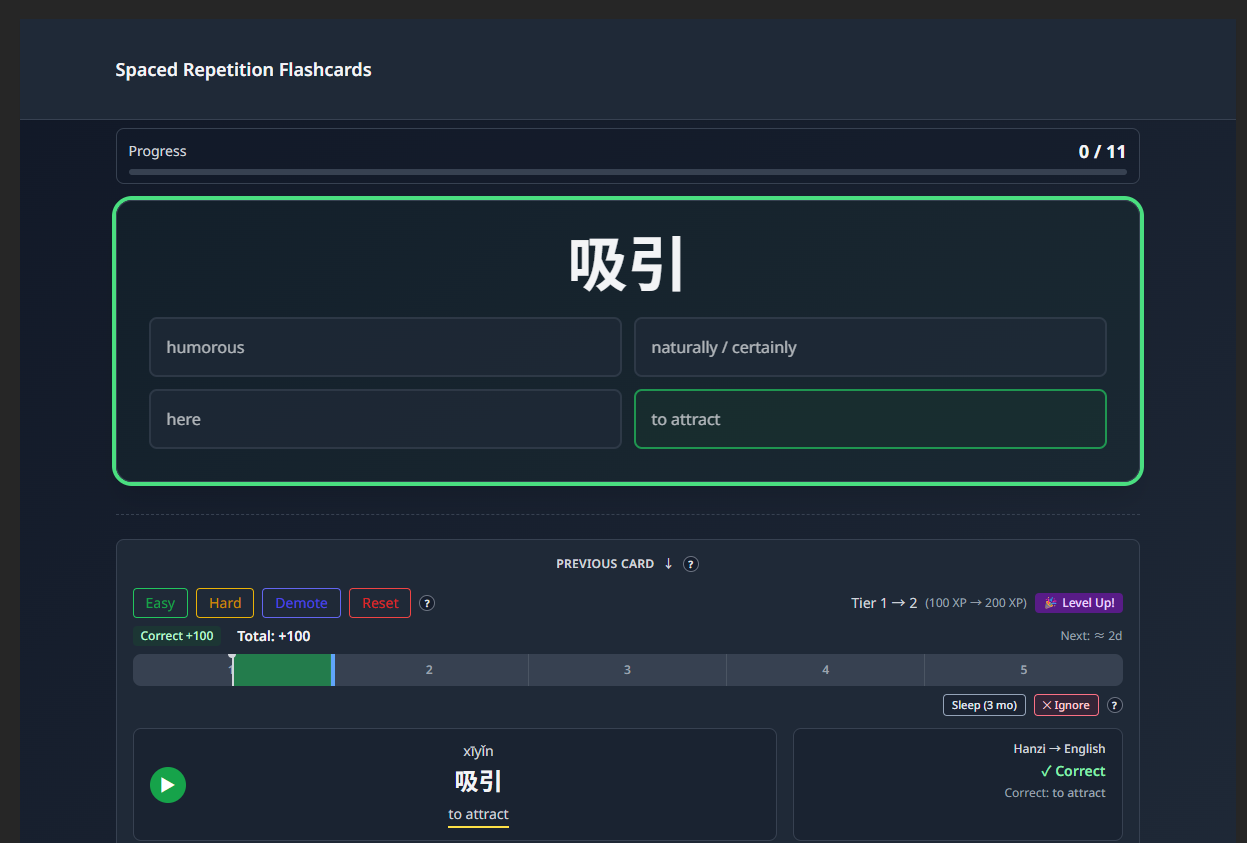Image resolution: width=1247 pixels, height=843 pixels.
Task: Open the help icon next to the Reset button
Action: [x=427, y=603]
